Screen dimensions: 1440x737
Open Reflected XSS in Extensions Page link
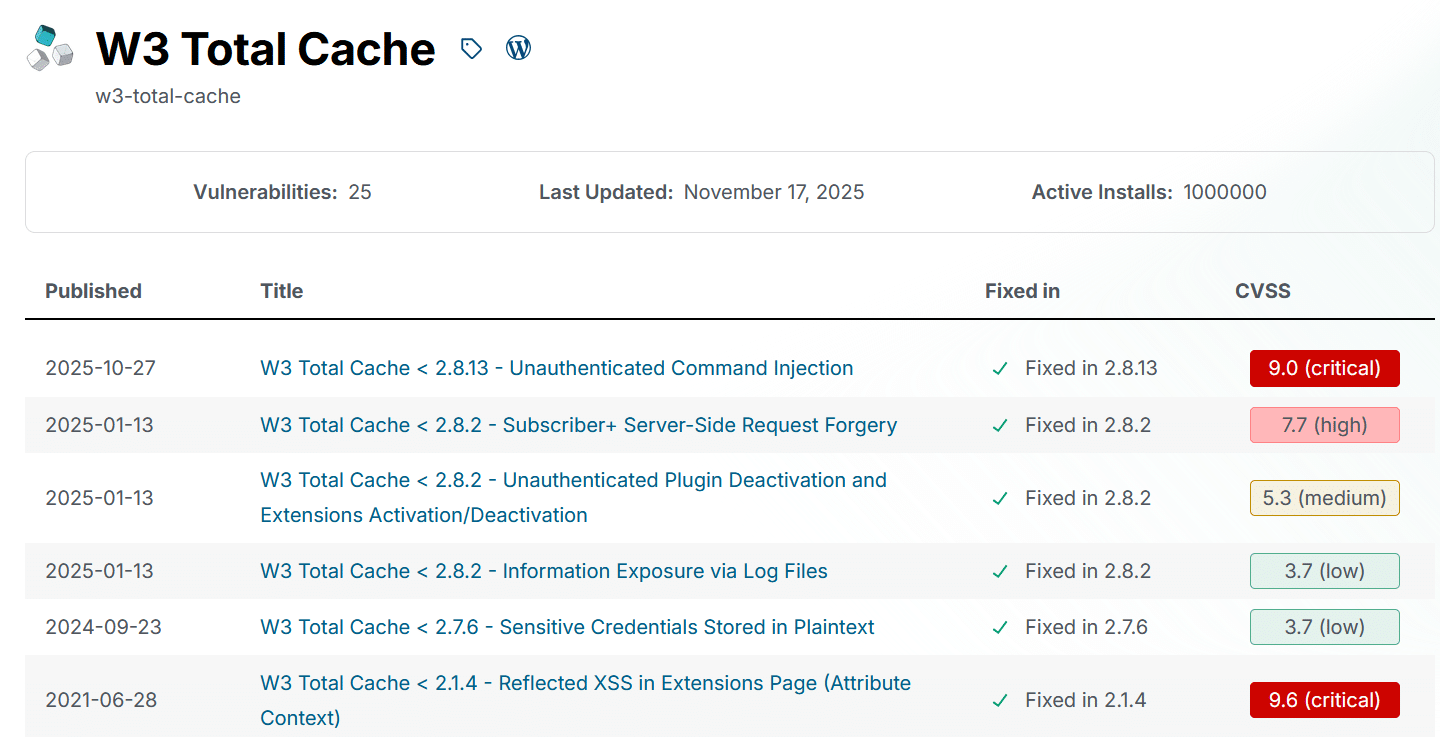[585, 683]
